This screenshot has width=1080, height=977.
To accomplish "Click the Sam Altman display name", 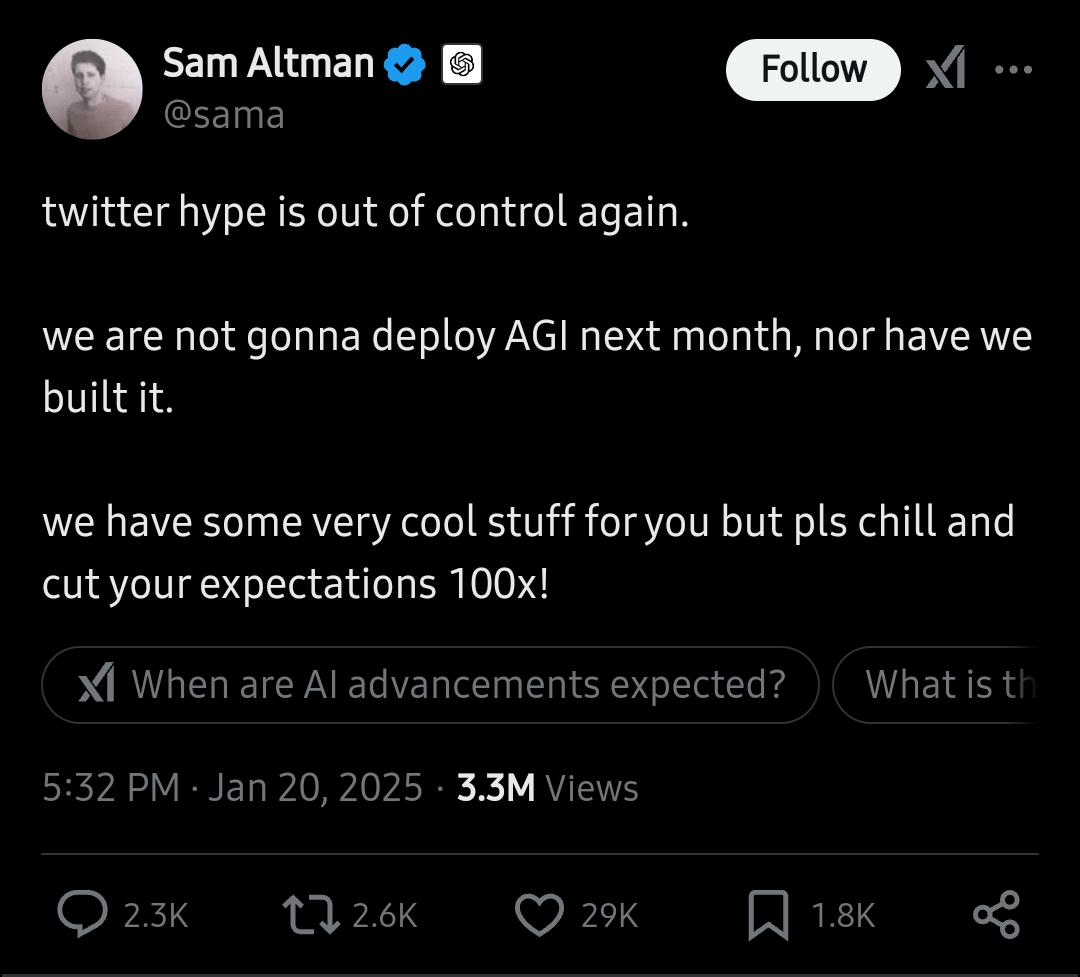I will (268, 64).
